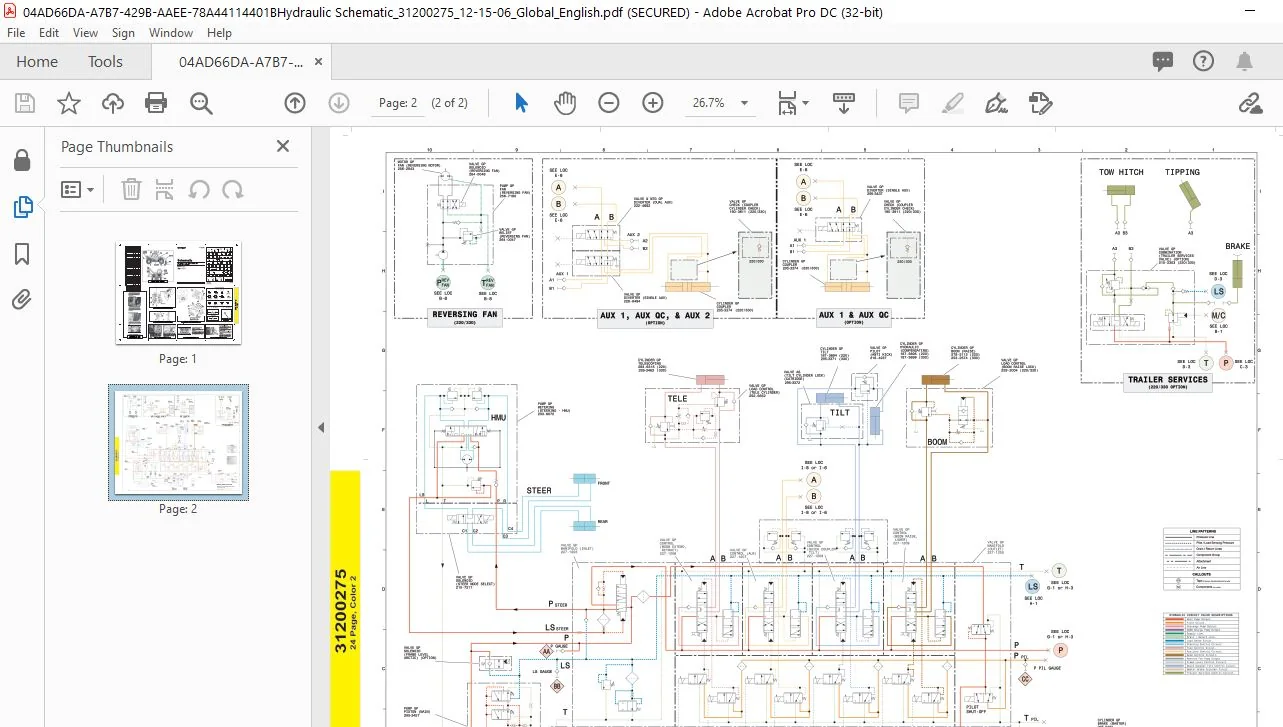Add the star bookmark in the toolbar
Image resolution: width=1283 pixels, height=727 pixels.
68,103
